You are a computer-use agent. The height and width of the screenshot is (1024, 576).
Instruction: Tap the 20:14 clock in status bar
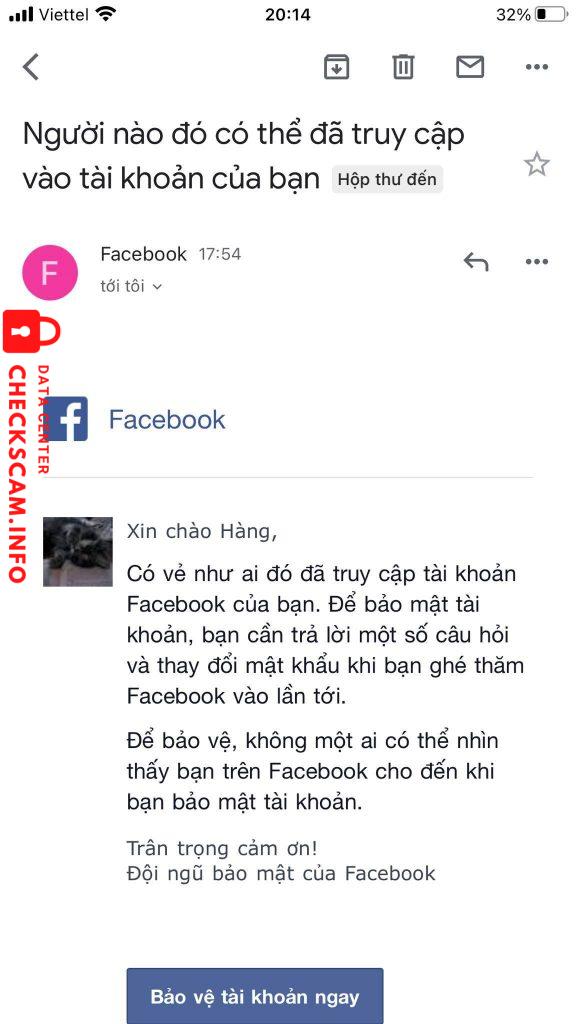pyautogui.click(x=288, y=14)
